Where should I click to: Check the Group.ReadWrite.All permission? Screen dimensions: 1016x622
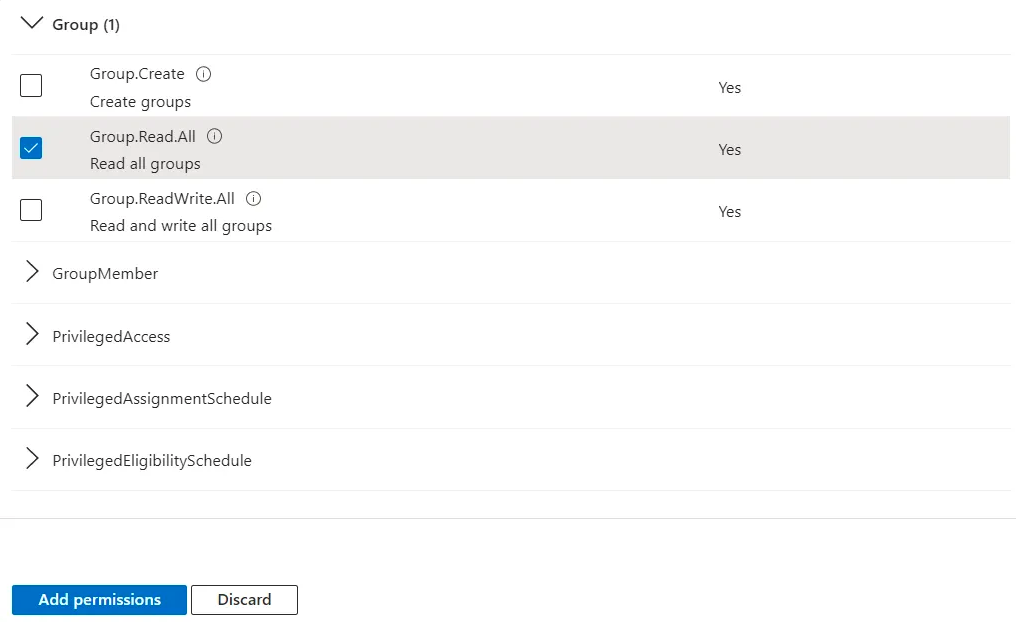point(30,210)
